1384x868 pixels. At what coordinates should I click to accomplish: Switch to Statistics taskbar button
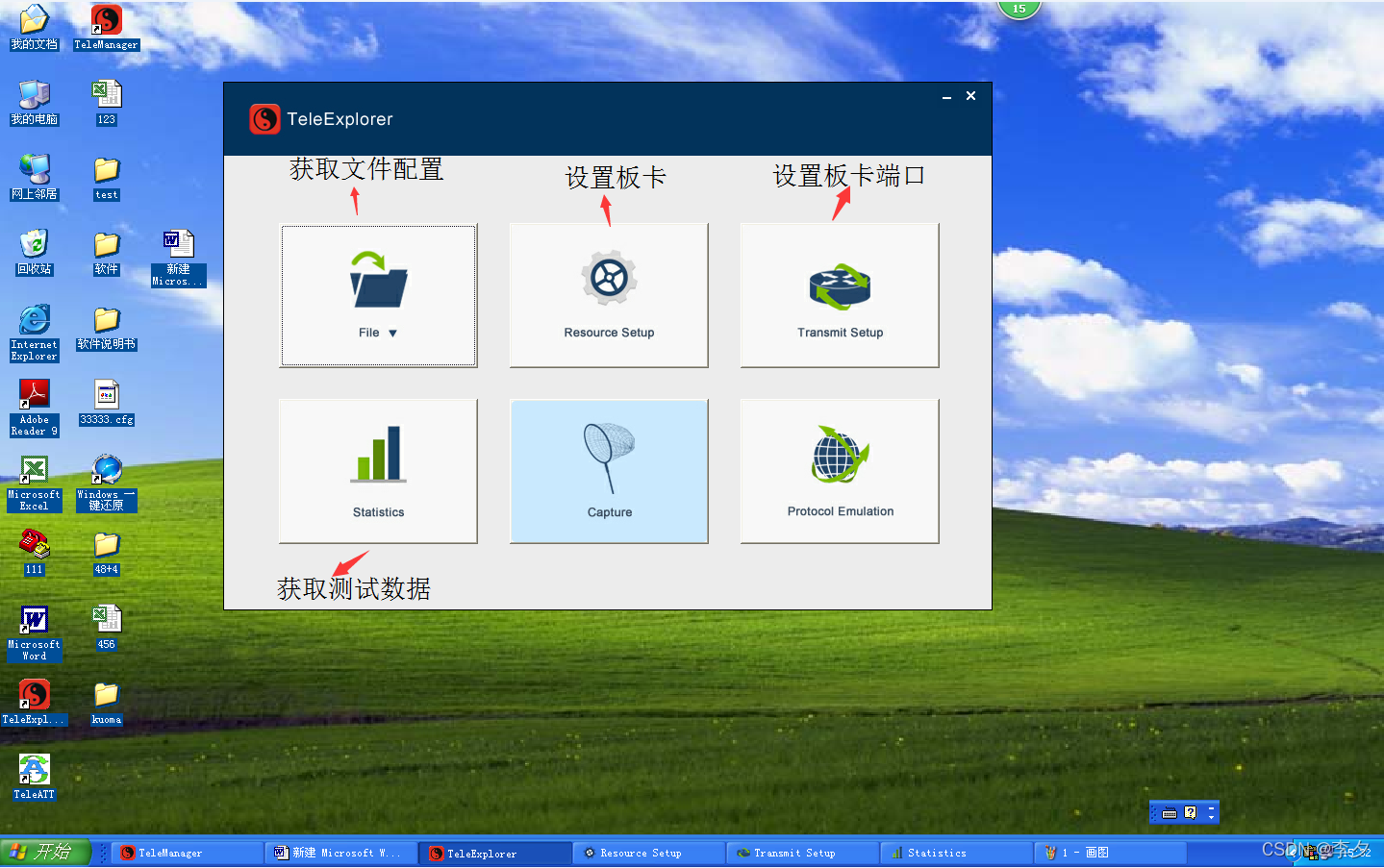(x=958, y=853)
